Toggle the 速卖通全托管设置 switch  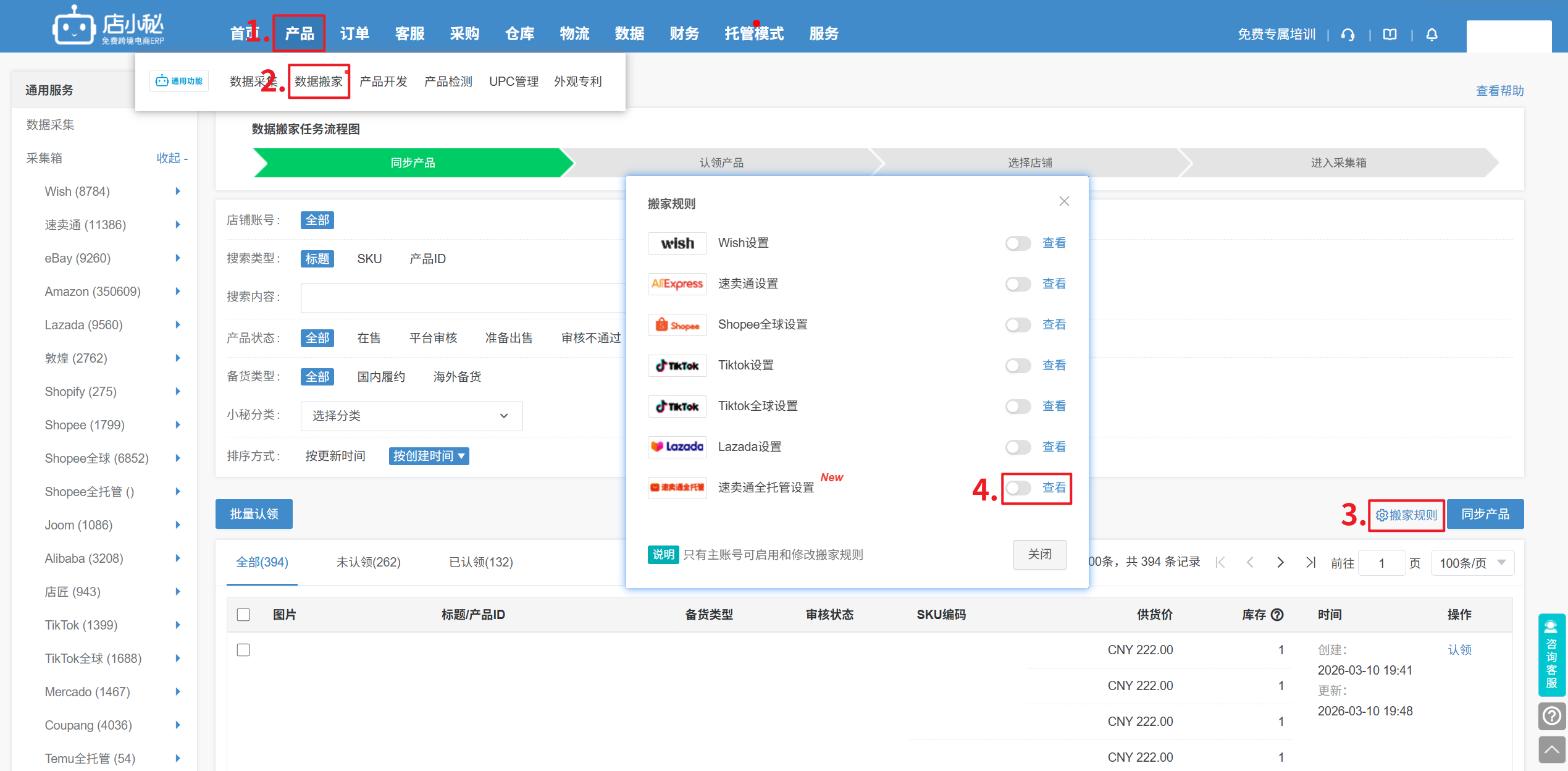pyautogui.click(x=1018, y=488)
